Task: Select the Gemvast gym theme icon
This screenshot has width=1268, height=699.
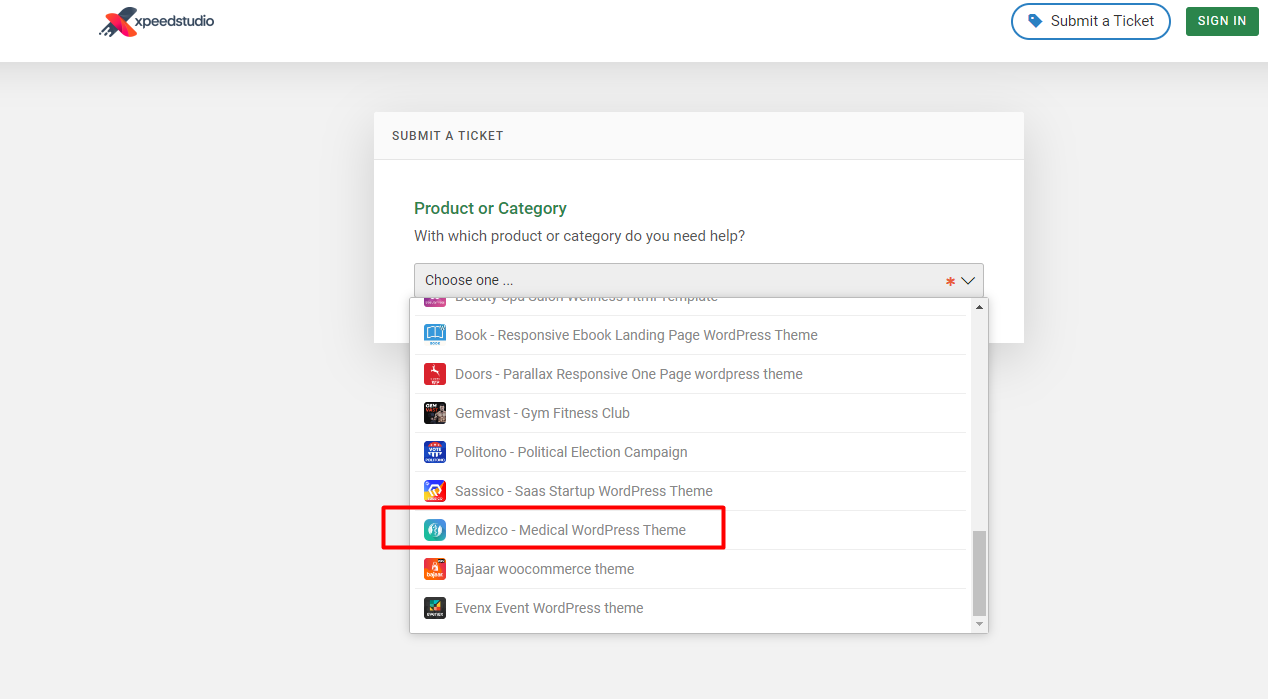Action: click(434, 413)
